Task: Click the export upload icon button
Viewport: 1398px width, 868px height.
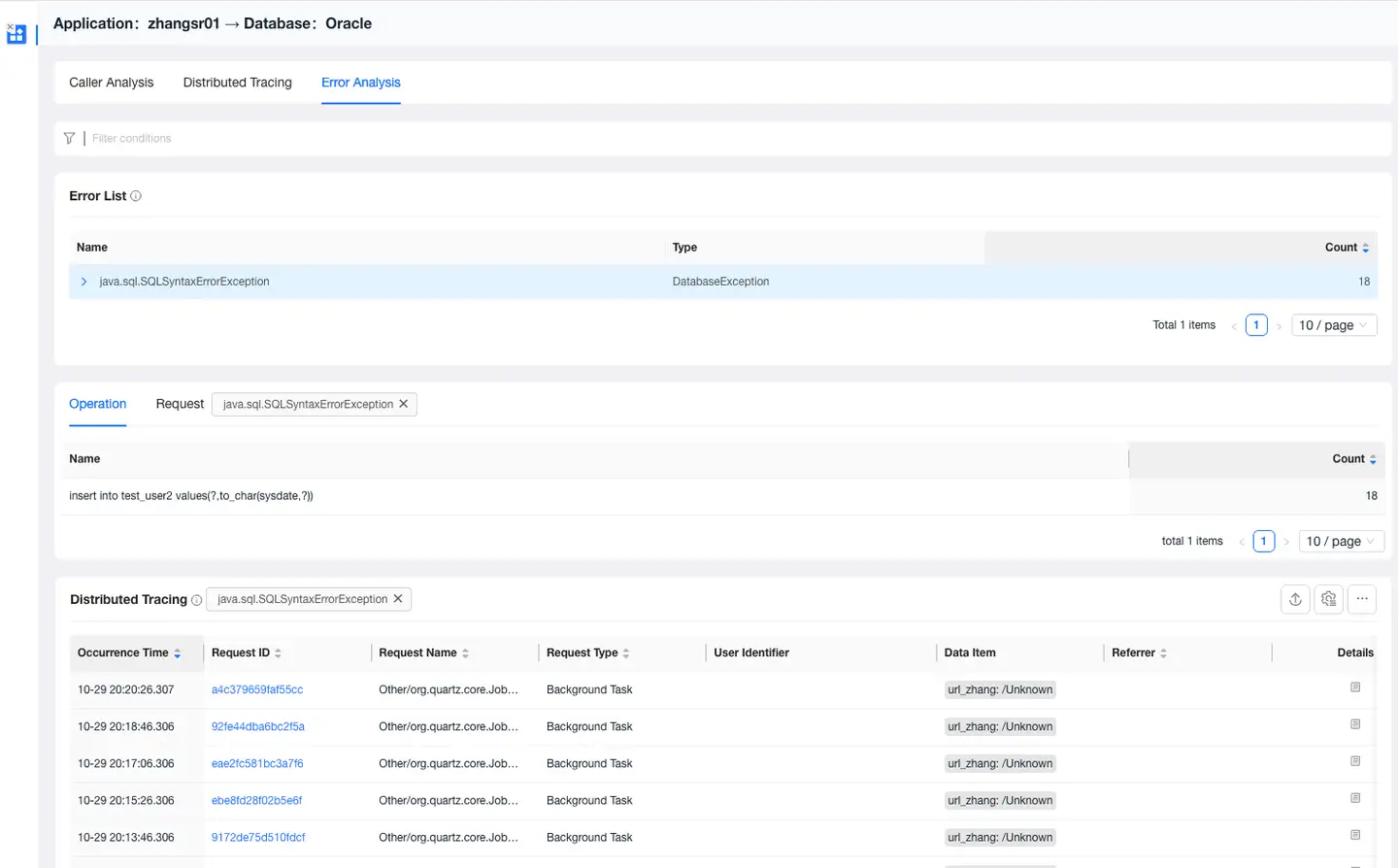Action: click(1295, 600)
